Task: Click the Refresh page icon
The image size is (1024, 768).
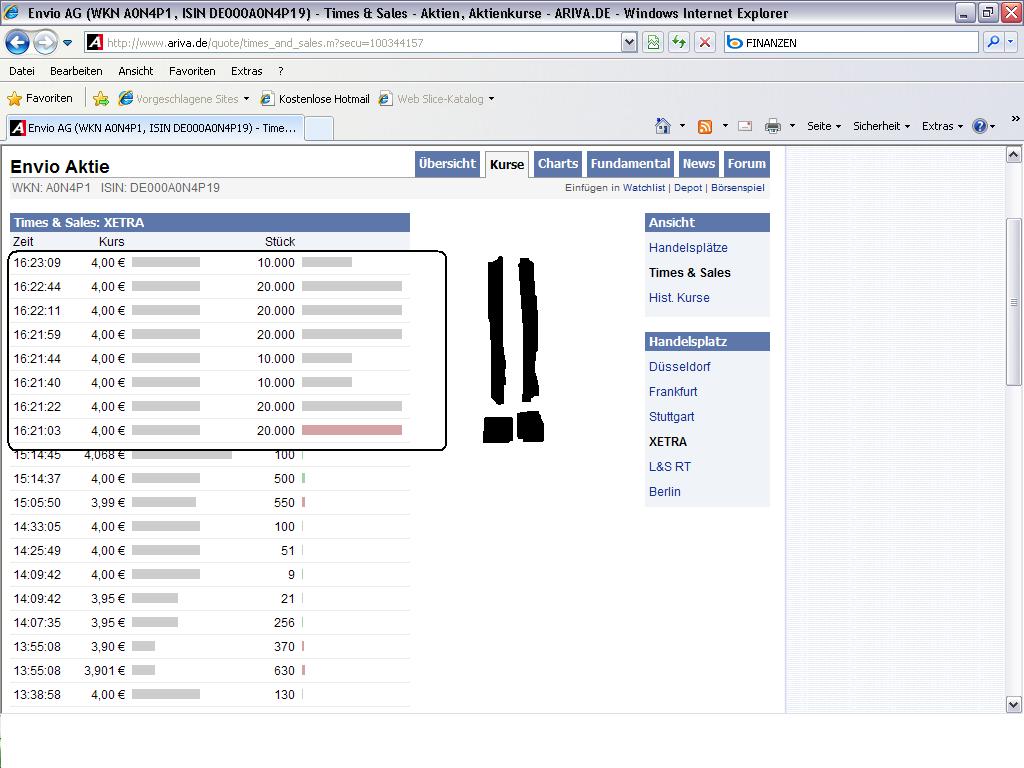Action: [679, 42]
